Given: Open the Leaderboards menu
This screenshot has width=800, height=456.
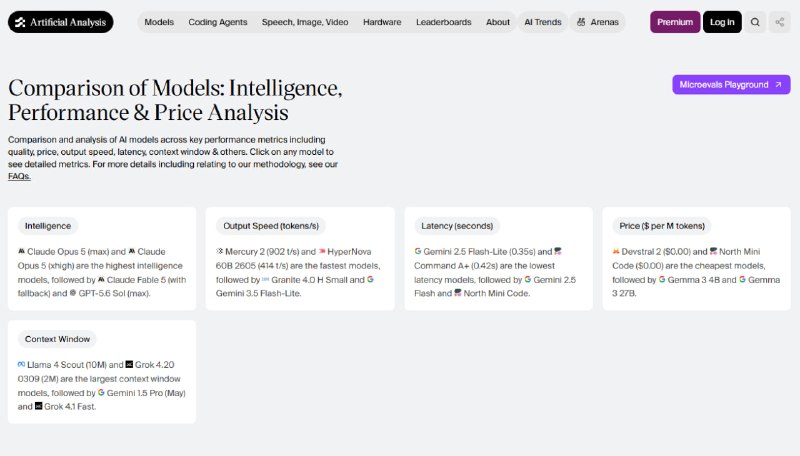Looking at the screenshot, I should [444, 22].
